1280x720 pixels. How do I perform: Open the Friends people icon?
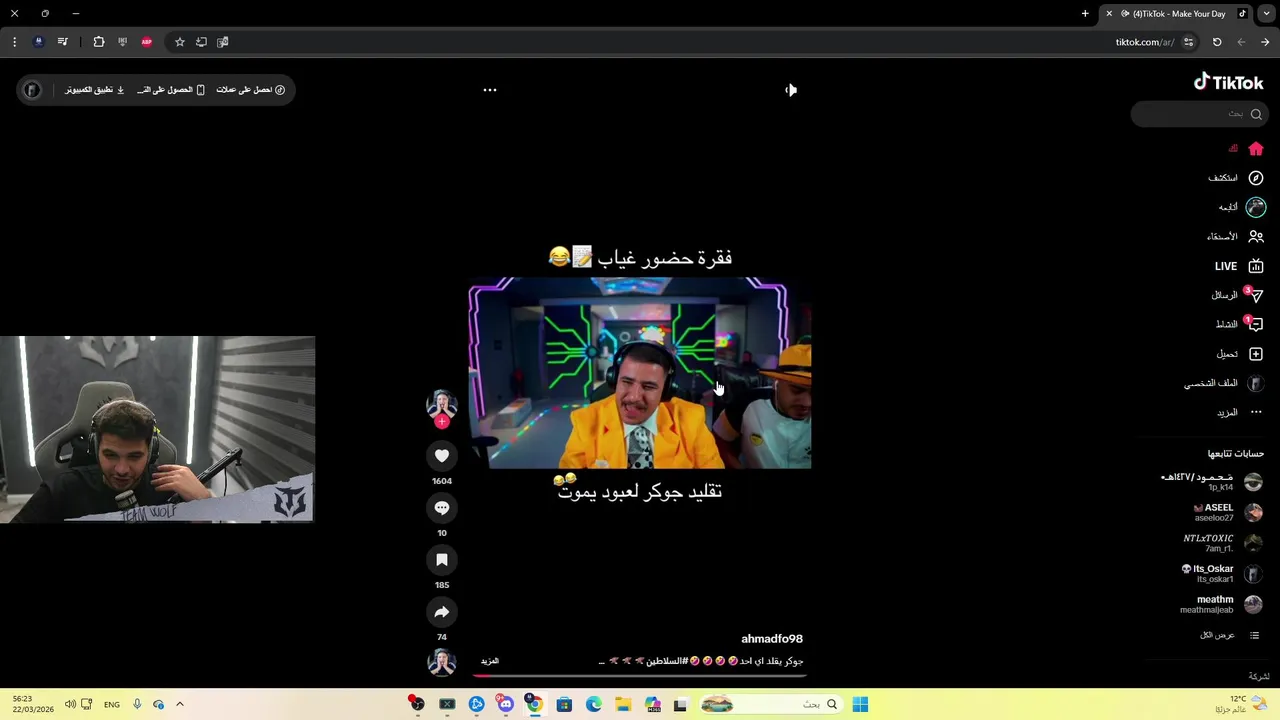1256,237
